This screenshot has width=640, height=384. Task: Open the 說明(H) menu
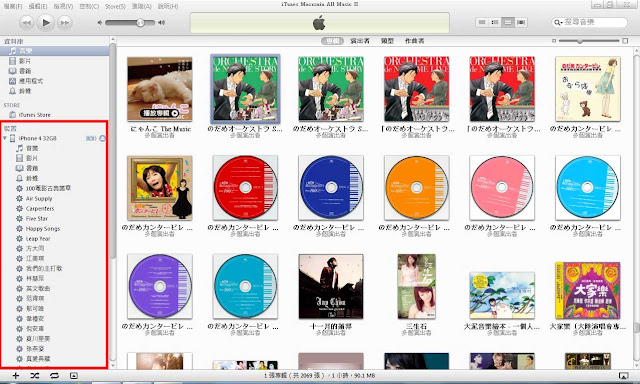point(168,7)
